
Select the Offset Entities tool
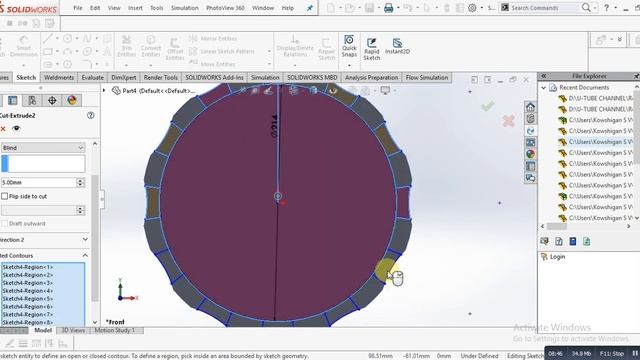[175, 49]
